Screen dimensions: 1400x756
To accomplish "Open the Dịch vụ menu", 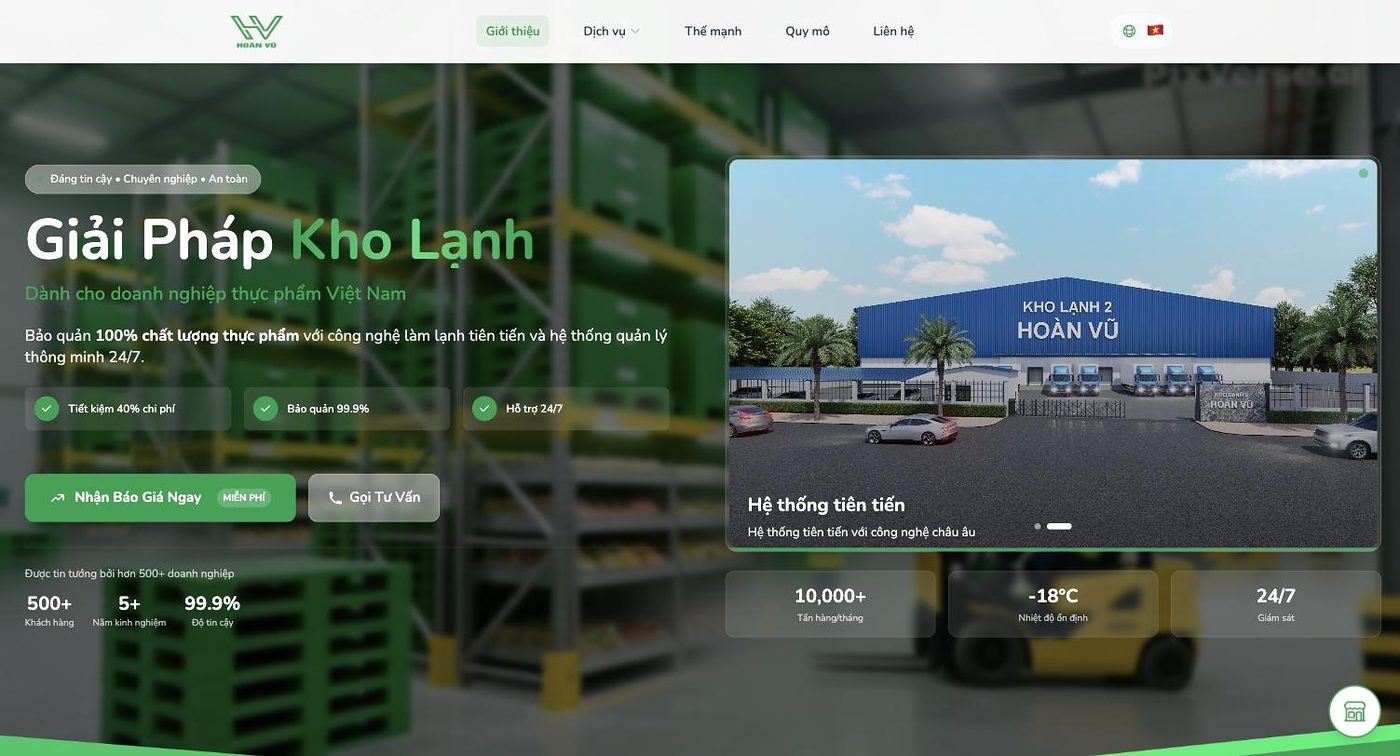I will [611, 31].
